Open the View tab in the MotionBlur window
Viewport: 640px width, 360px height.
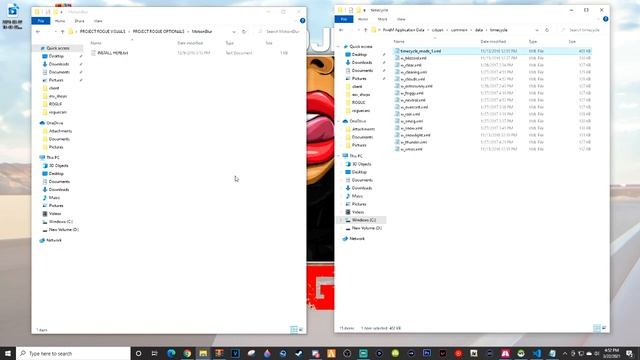98,21
